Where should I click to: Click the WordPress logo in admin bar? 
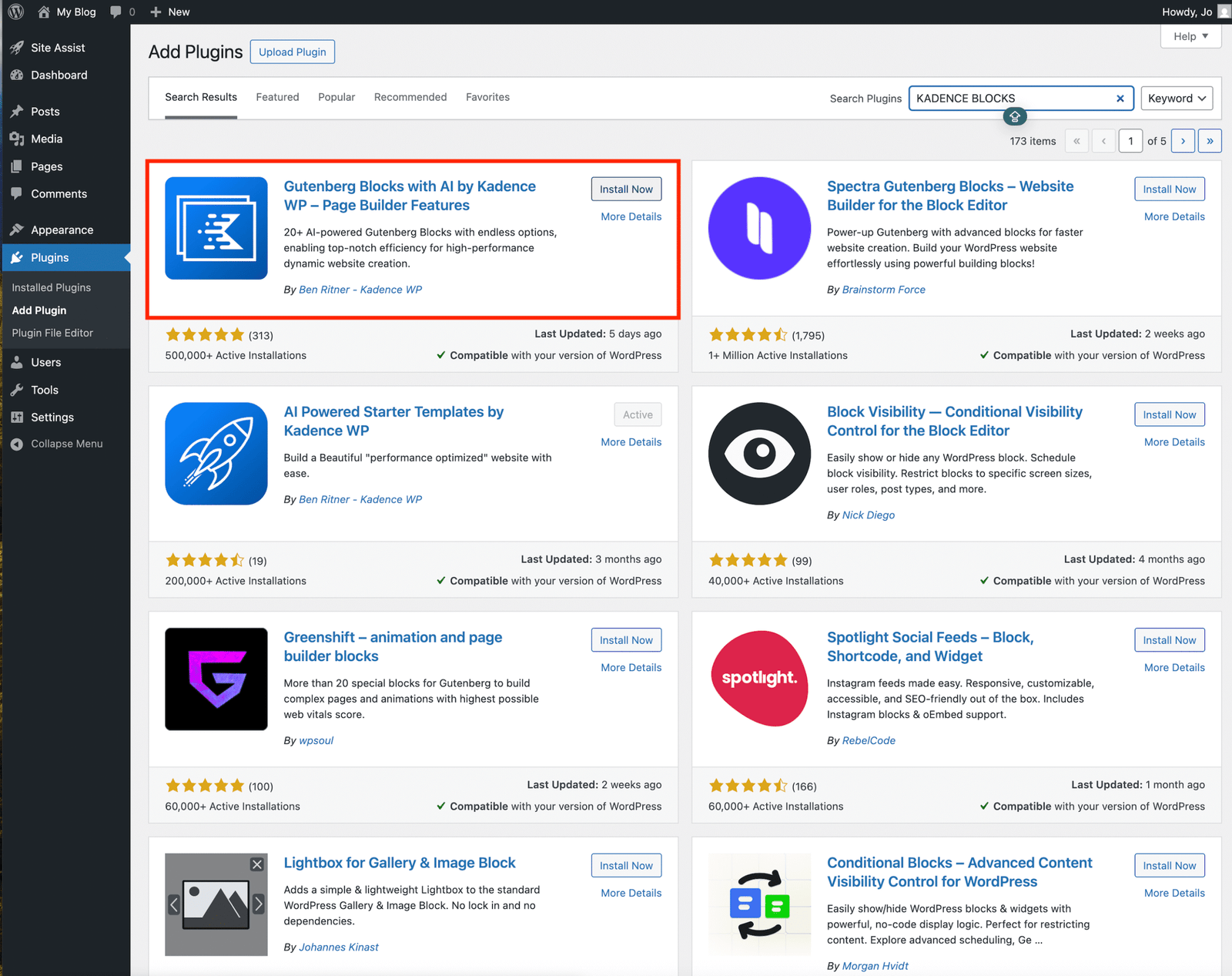15,12
